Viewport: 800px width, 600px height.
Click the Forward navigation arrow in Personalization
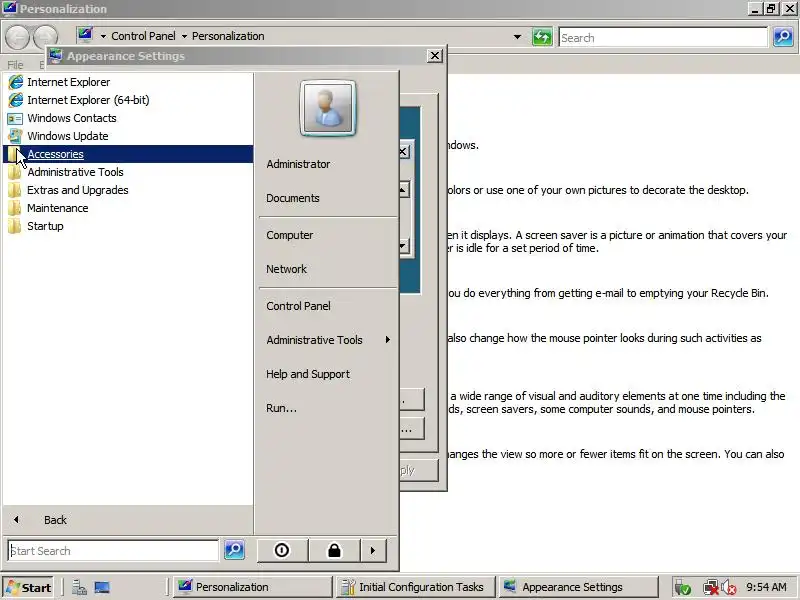45,37
